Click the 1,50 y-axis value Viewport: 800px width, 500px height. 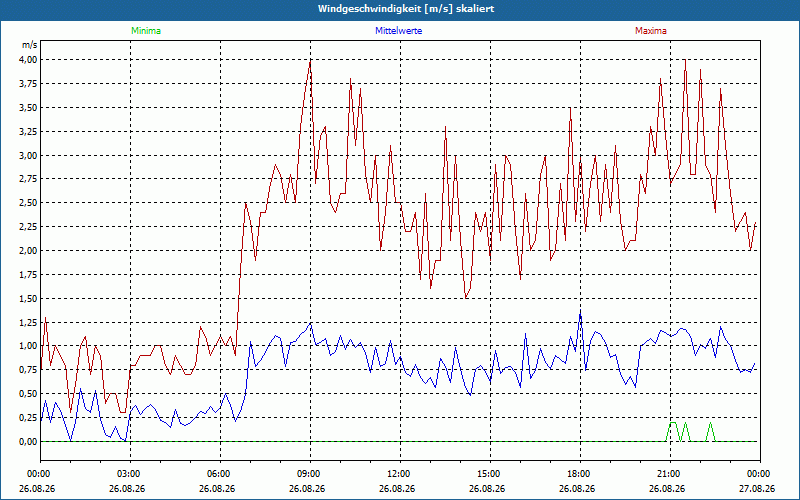tap(28, 298)
